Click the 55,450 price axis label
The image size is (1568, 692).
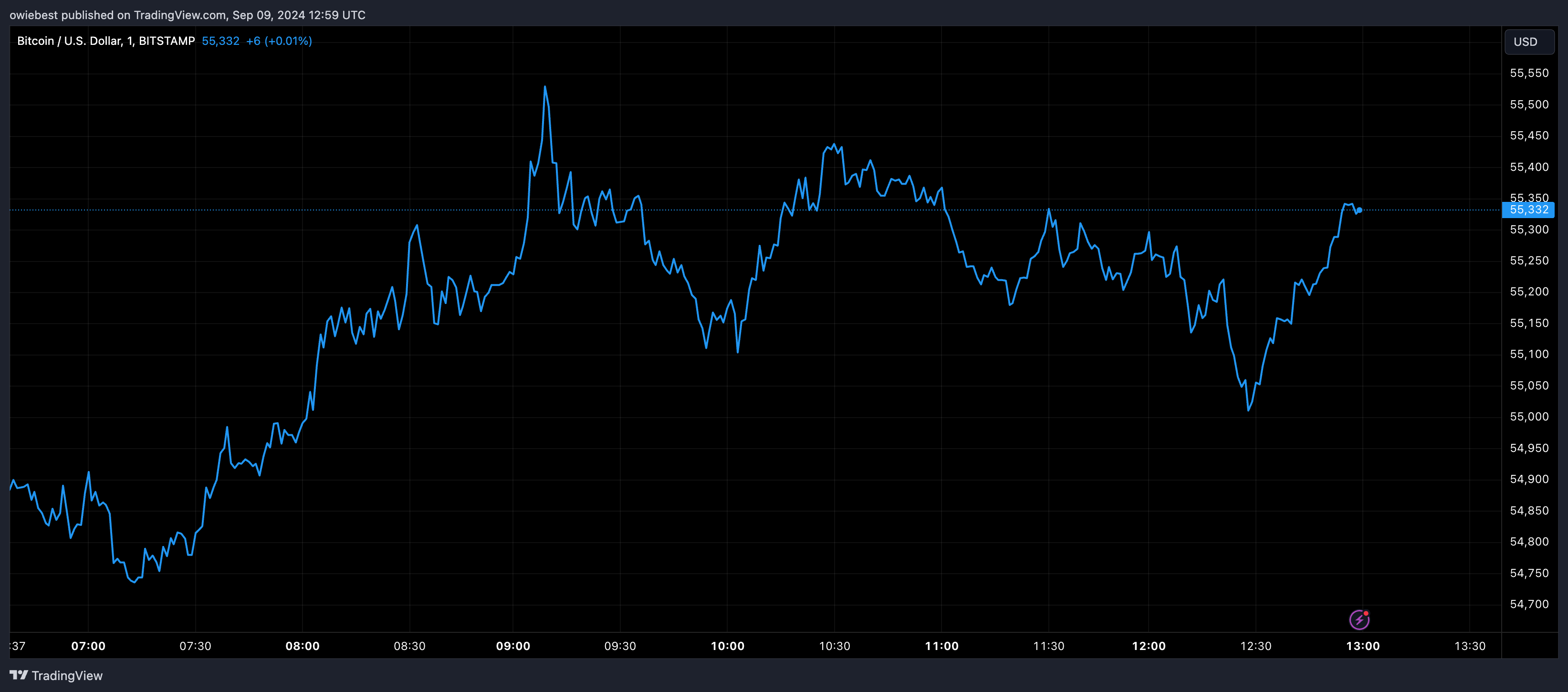pyautogui.click(x=1529, y=136)
